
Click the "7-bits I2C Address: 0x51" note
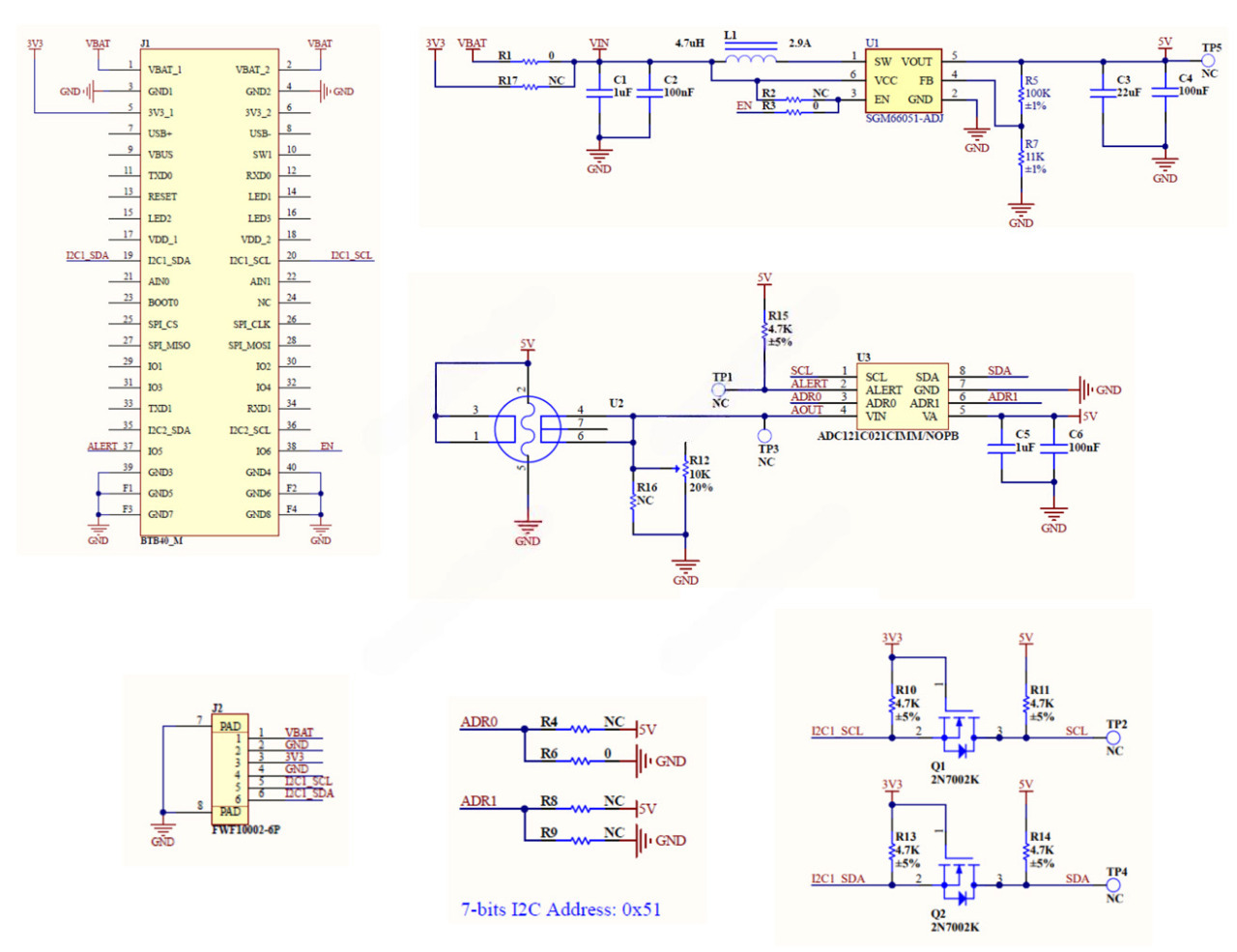click(x=561, y=909)
